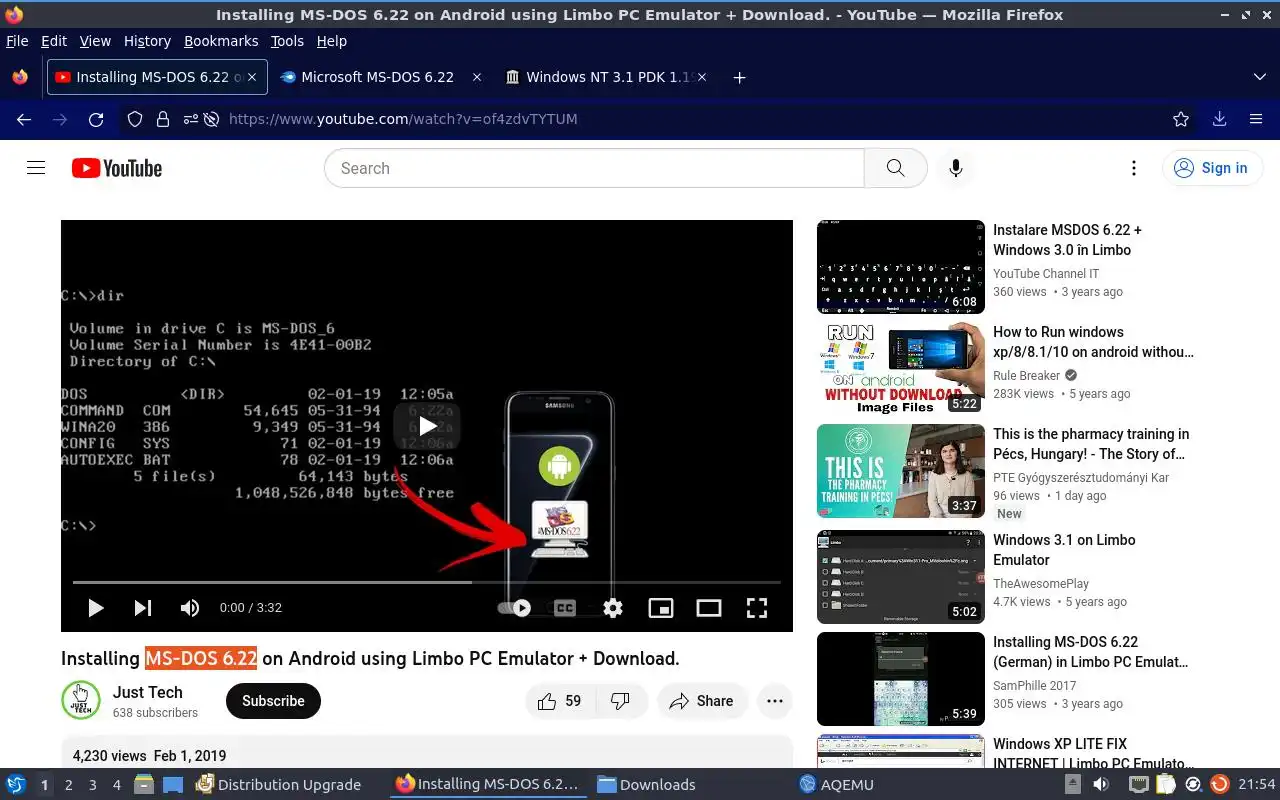Open more actions menu below video
Image resolution: width=1280 pixels, height=800 pixels.
click(x=775, y=701)
